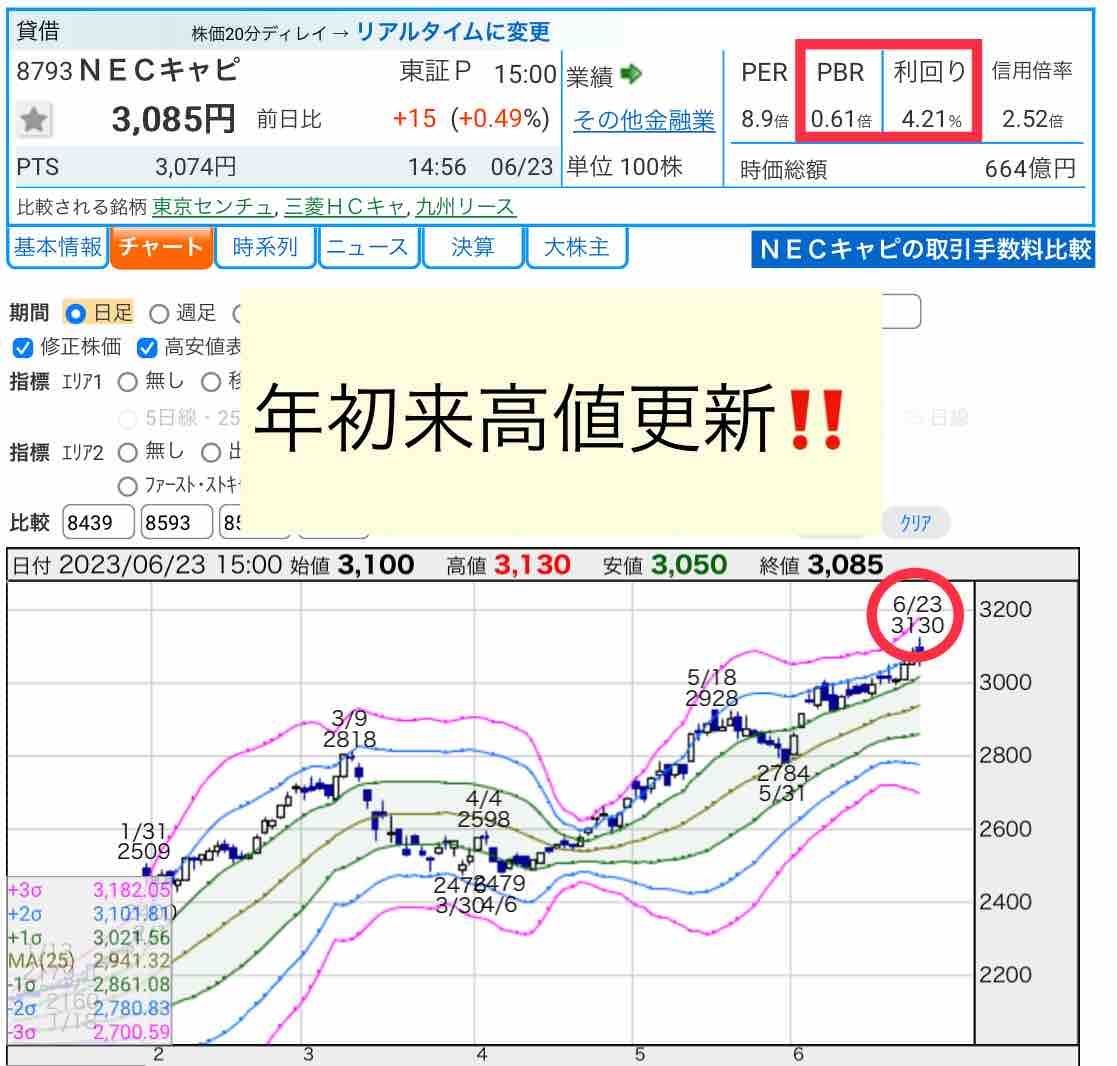Click the 時価総額 664億円 value
The height and width of the screenshot is (1066, 1117).
click(x=1030, y=169)
